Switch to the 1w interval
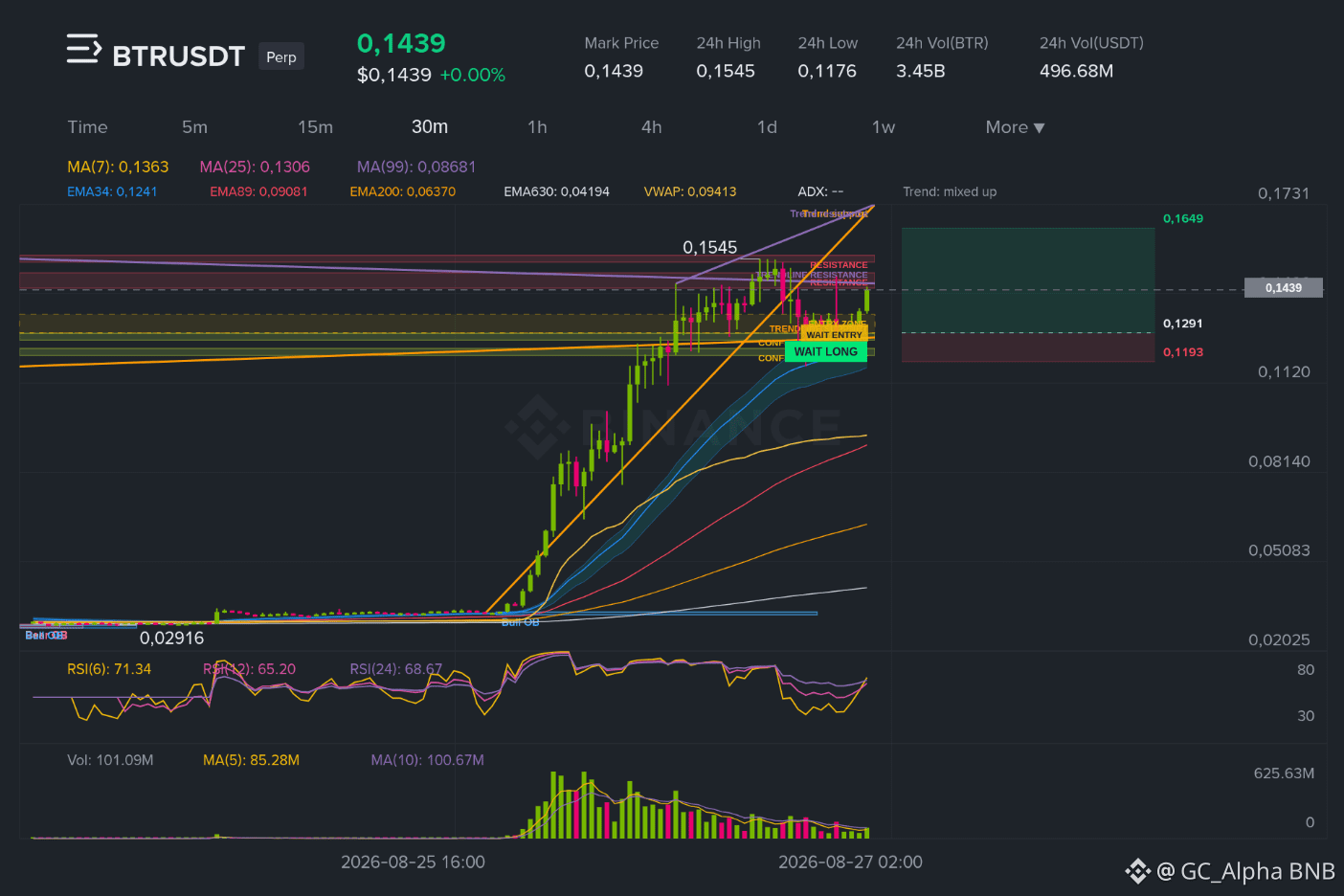The height and width of the screenshot is (896, 1344). click(883, 127)
